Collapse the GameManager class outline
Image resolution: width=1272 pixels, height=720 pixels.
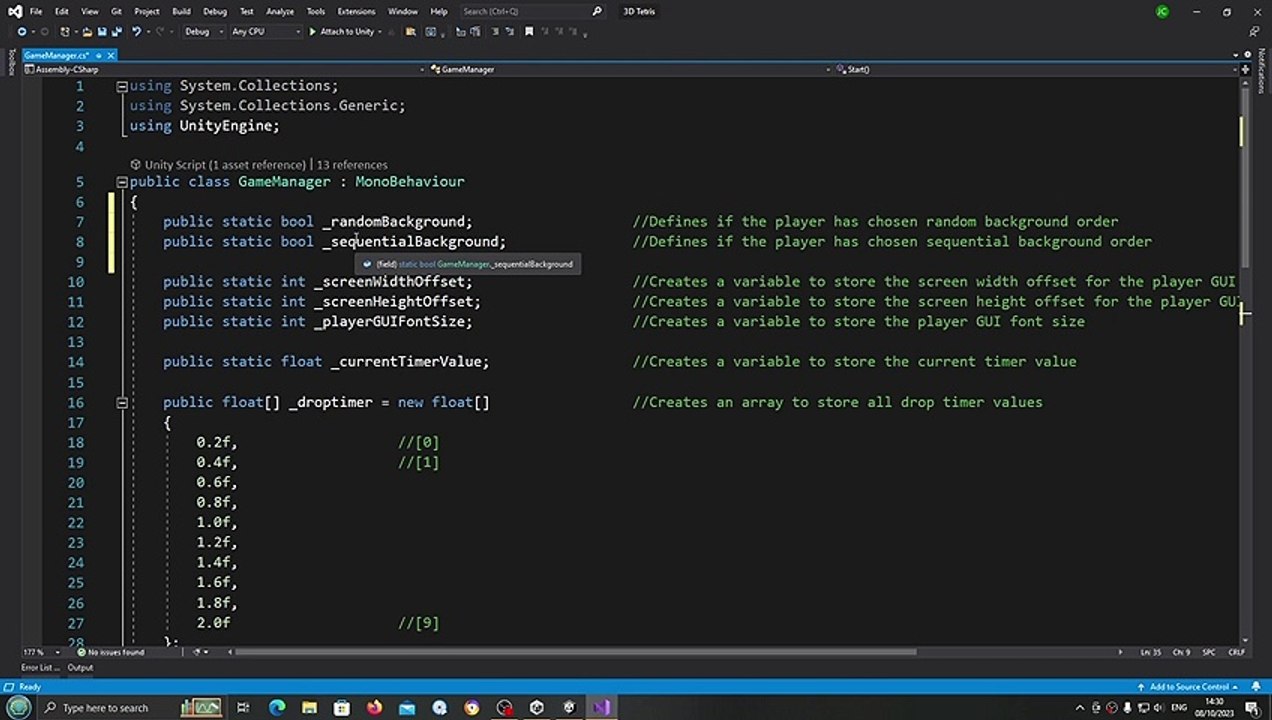click(x=122, y=182)
